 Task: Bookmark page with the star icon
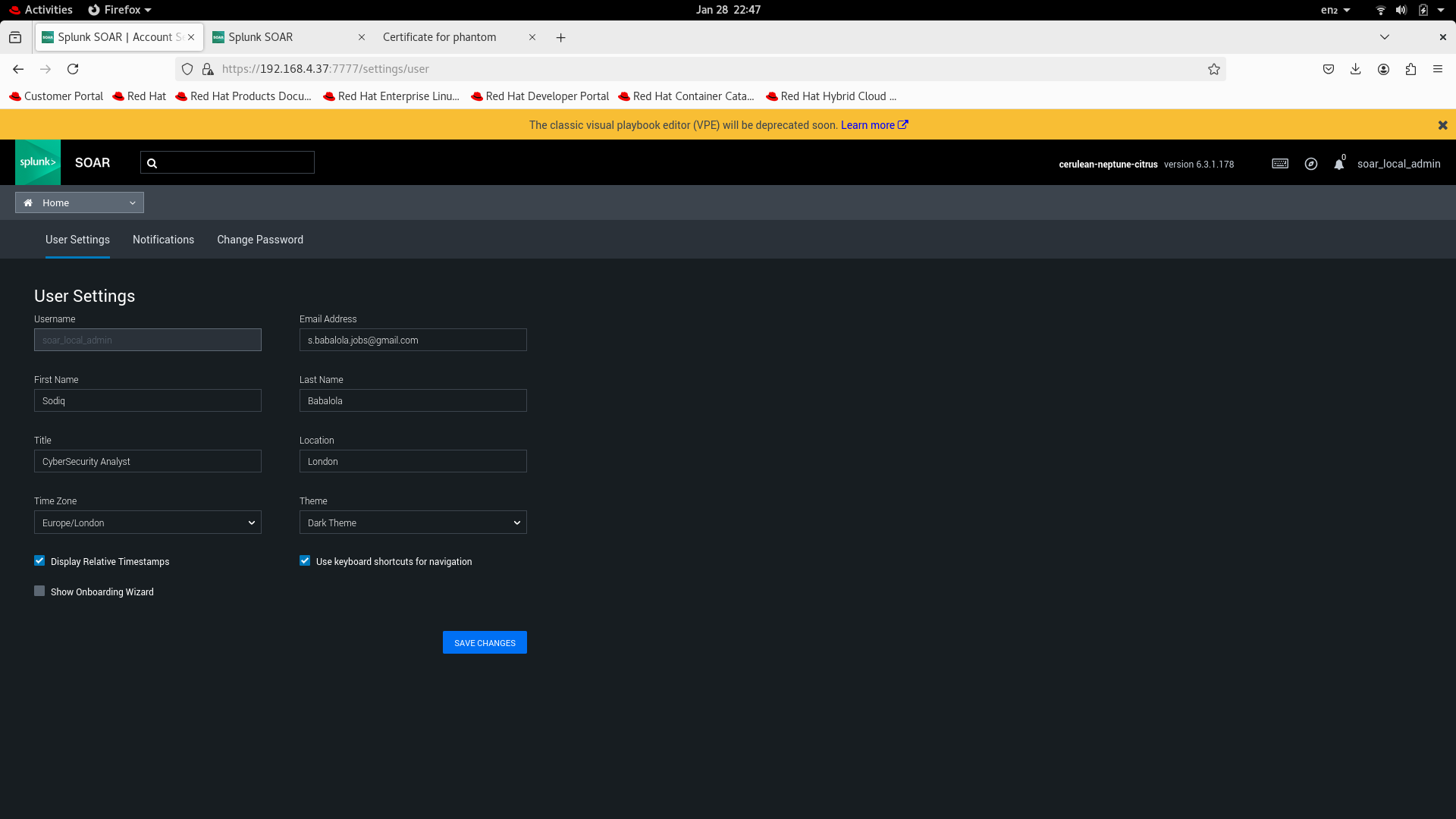tap(1214, 69)
